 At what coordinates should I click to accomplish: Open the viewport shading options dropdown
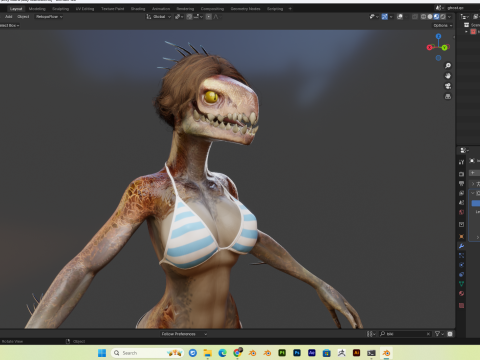[x=450, y=17]
